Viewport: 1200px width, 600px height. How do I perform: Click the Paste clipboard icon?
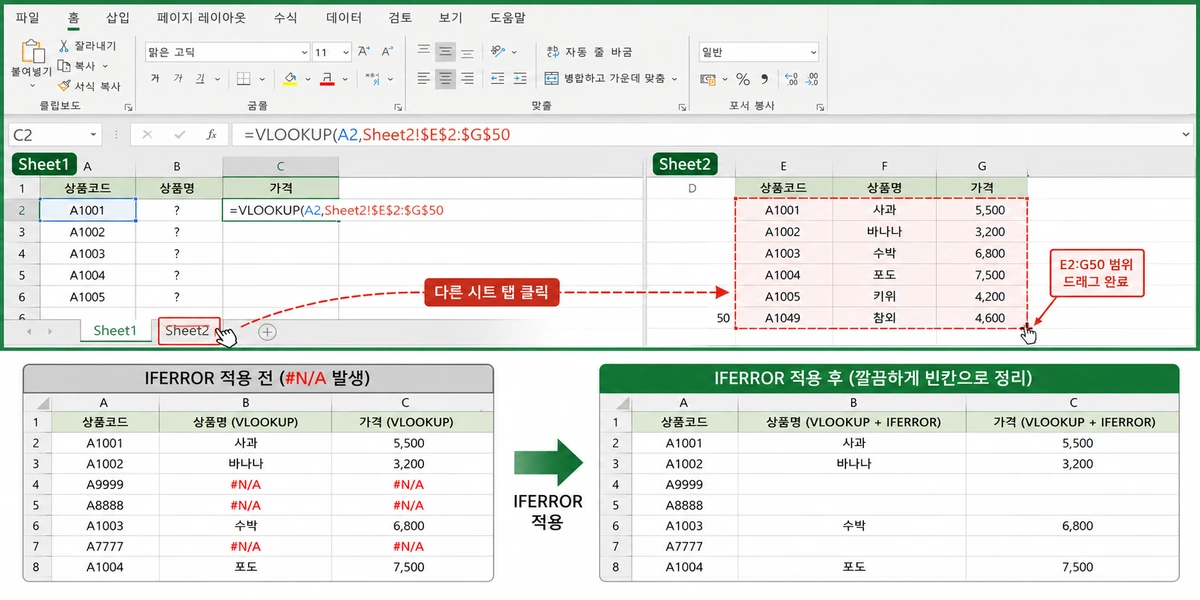[x=32, y=52]
